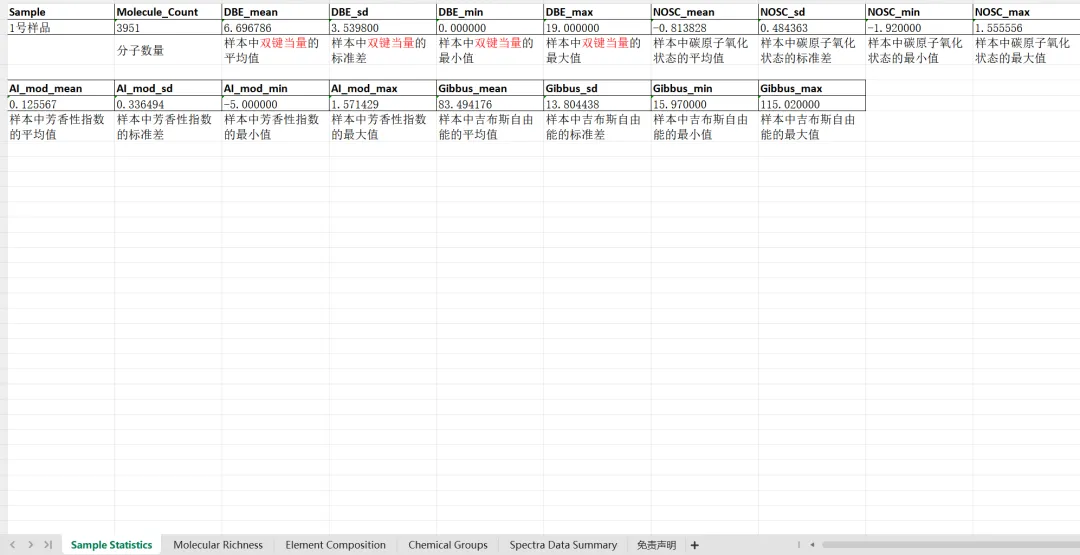Switch to the Molecular Richness sheet tab
Screen dimensions: 1080x555
[218, 545]
